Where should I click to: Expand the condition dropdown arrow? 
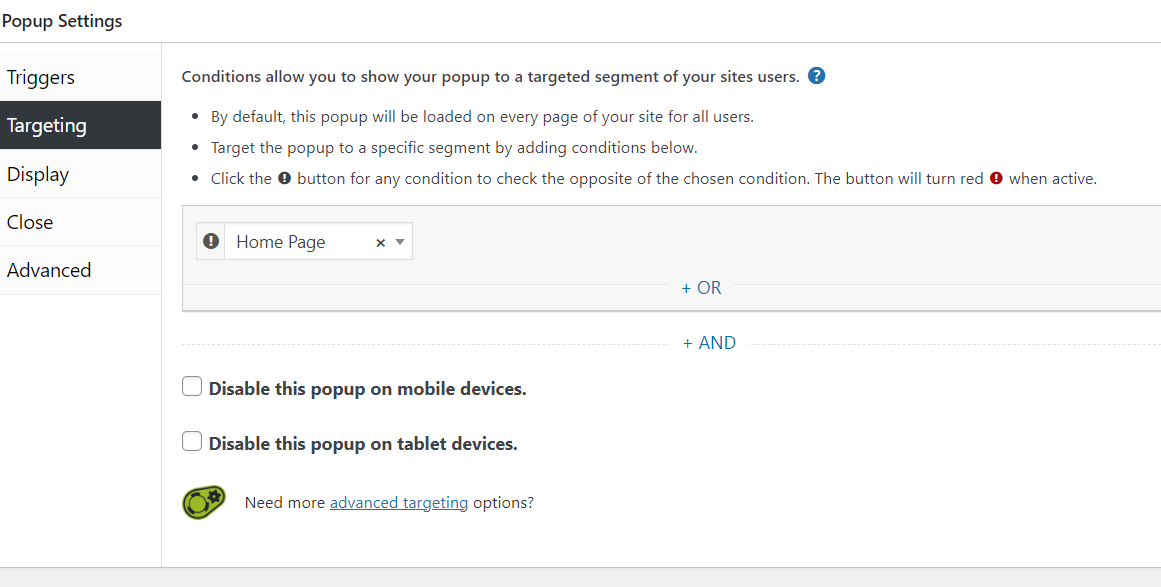[x=400, y=242]
